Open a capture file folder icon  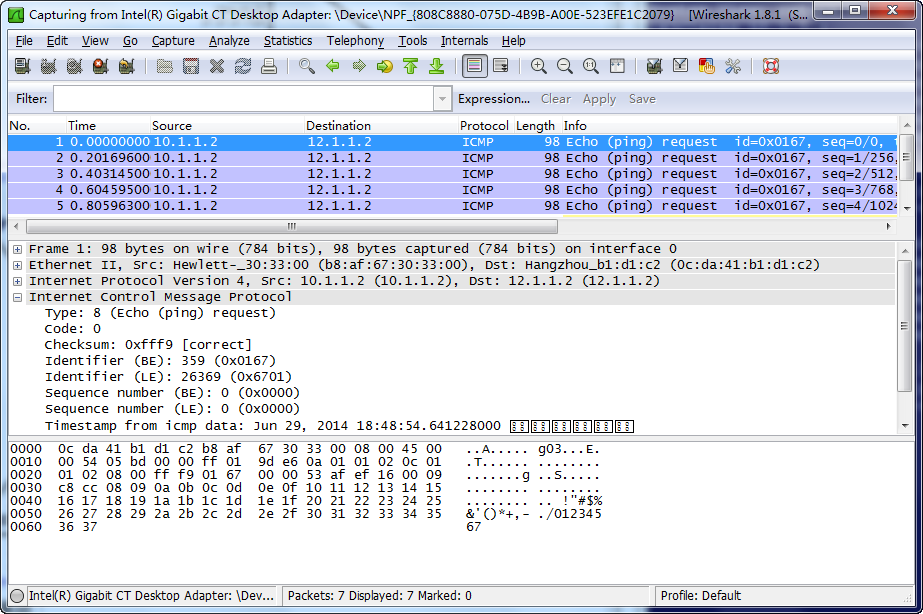[x=165, y=66]
